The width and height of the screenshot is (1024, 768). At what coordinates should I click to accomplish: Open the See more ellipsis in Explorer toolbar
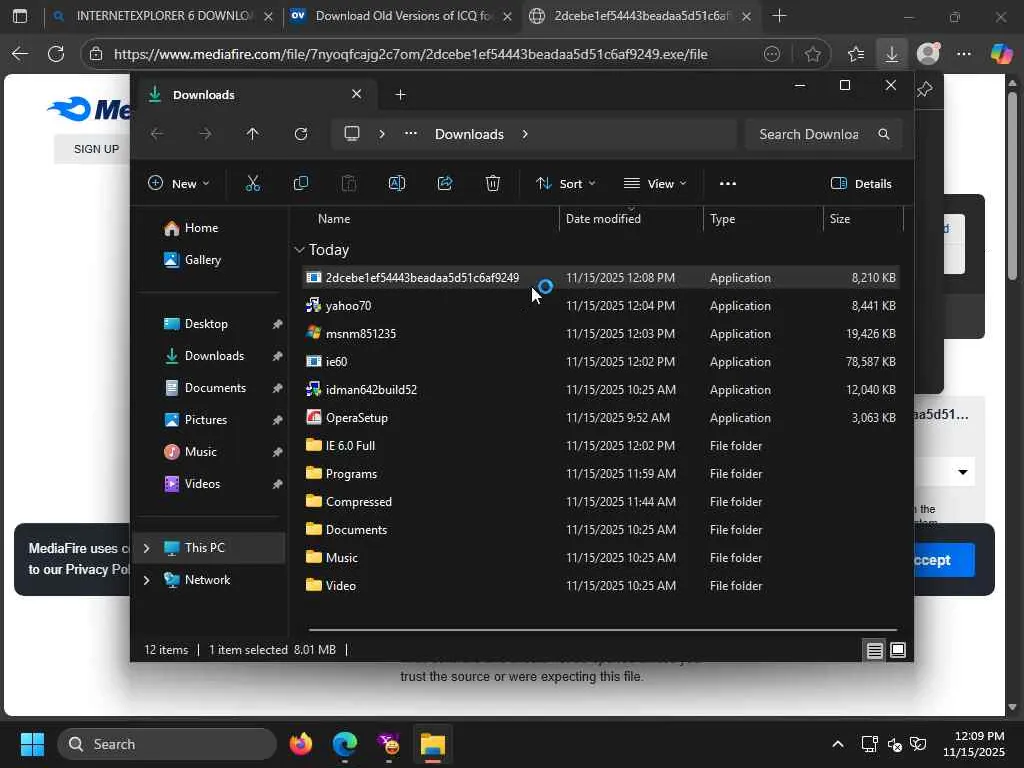point(728,184)
